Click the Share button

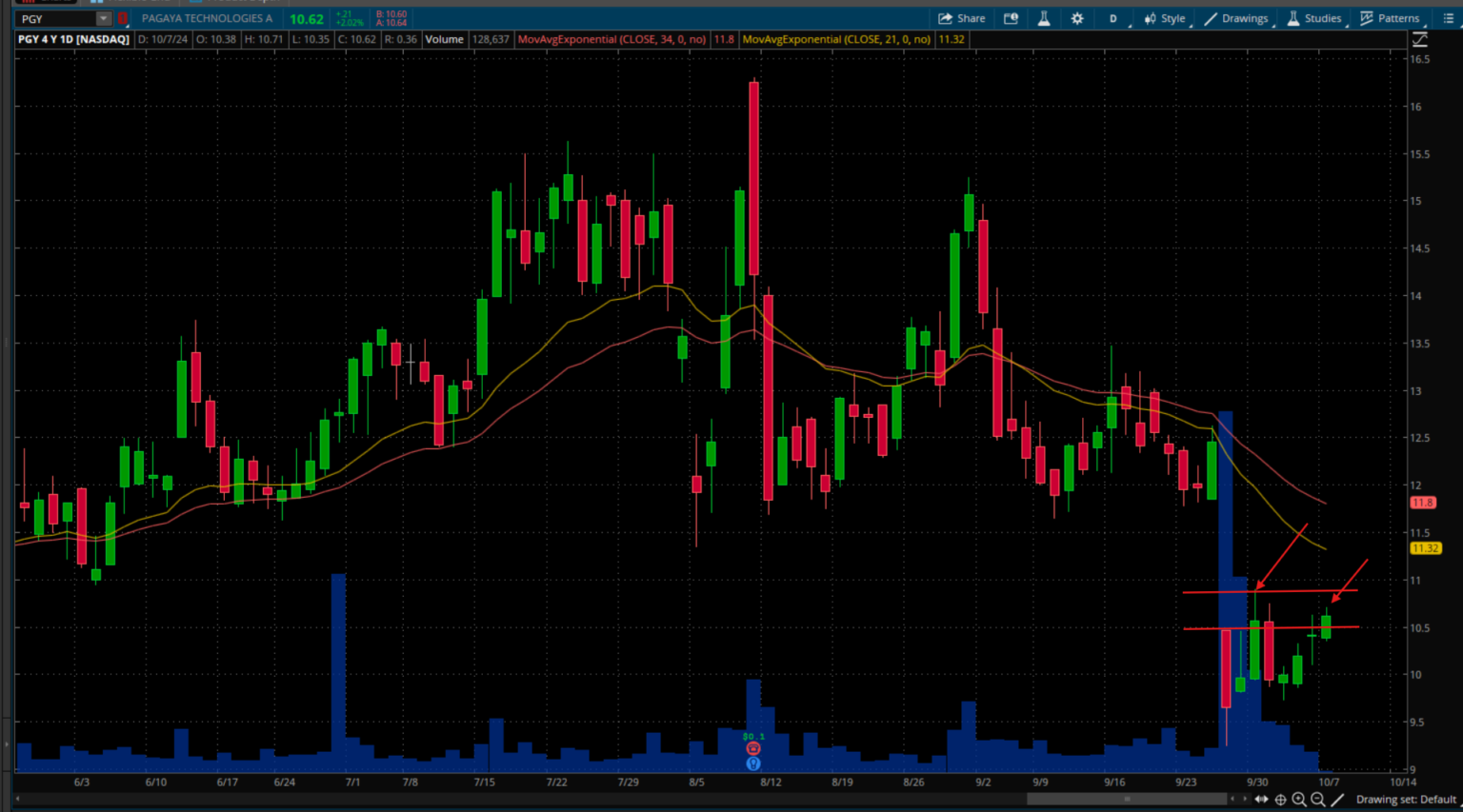[x=961, y=18]
